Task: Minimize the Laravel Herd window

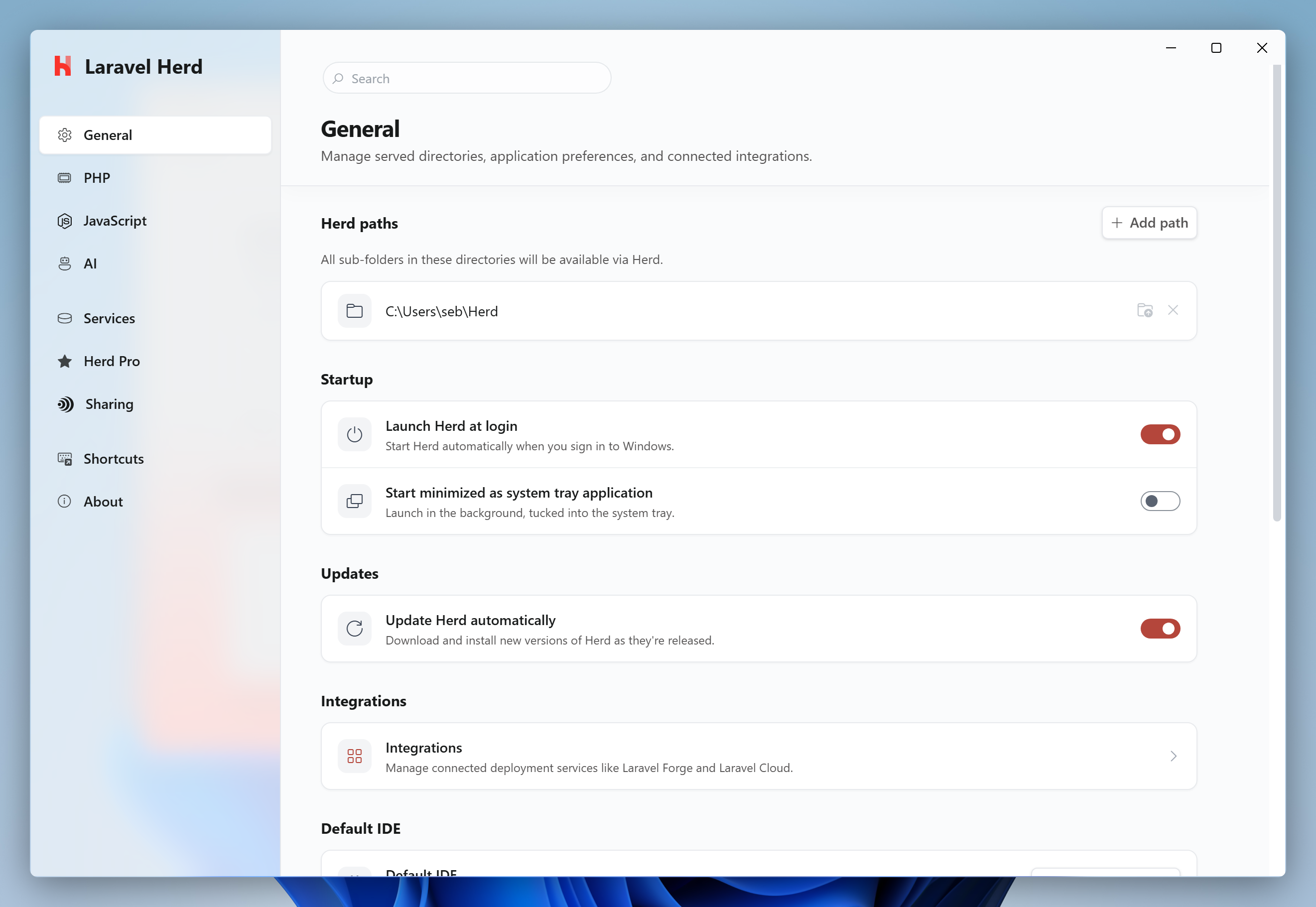Action: click(1171, 48)
